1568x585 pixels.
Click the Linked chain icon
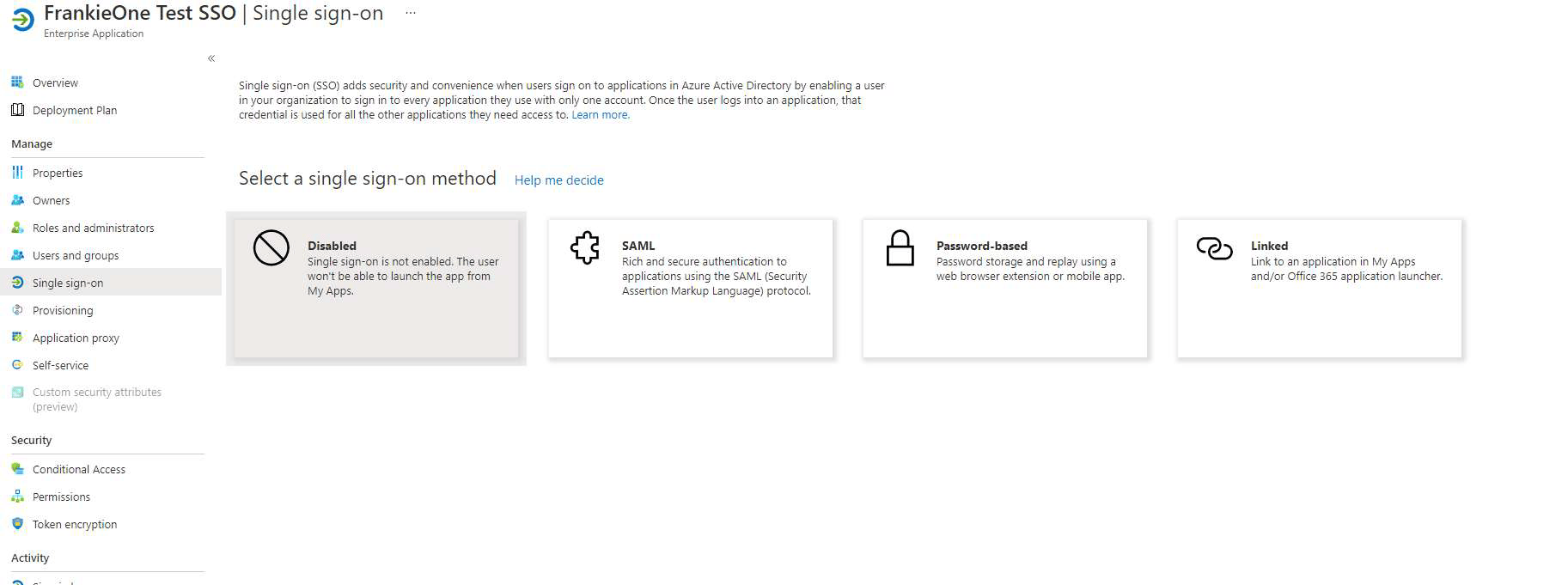[1213, 248]
